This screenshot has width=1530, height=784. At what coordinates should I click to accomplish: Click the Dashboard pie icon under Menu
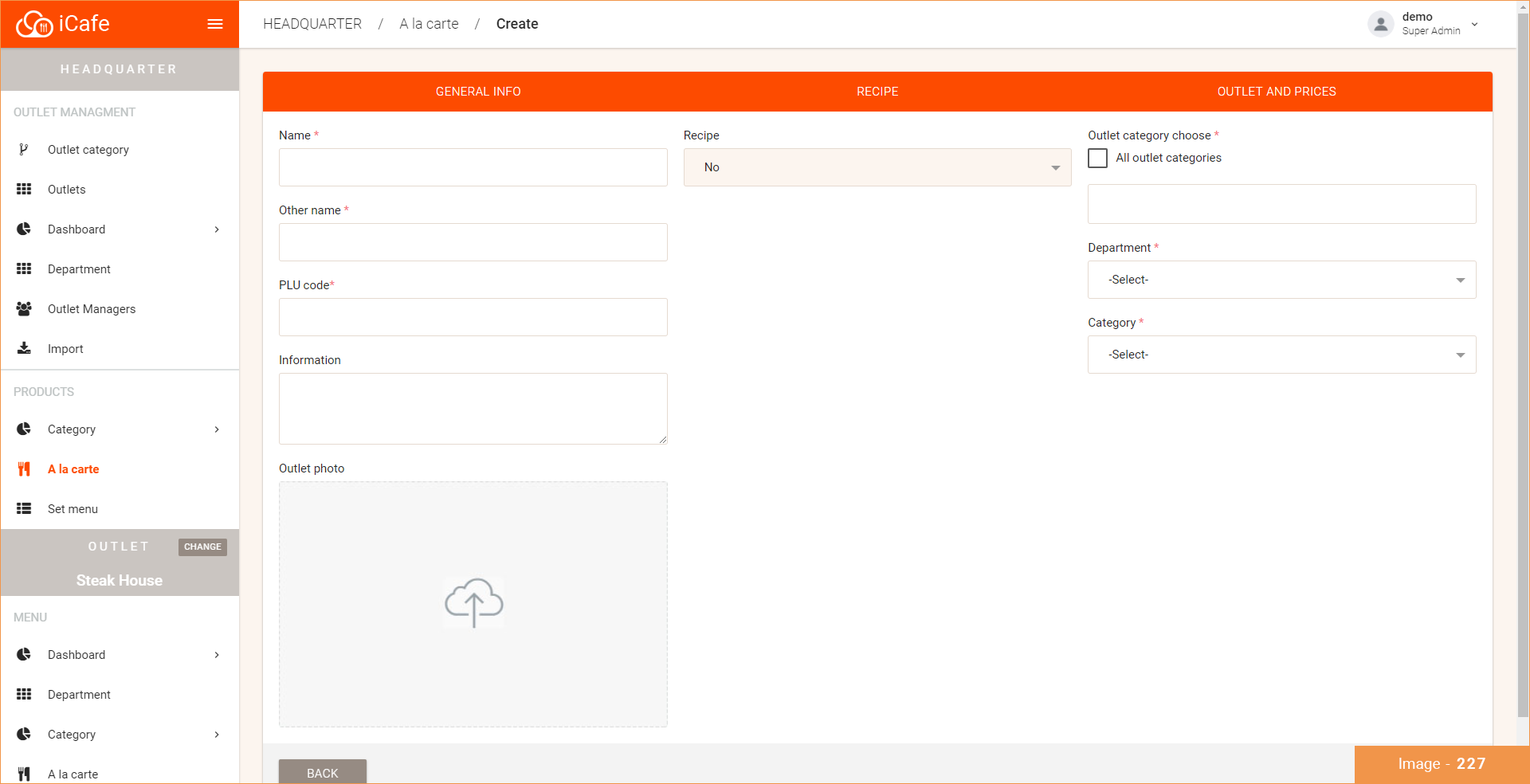coord(24,655)
